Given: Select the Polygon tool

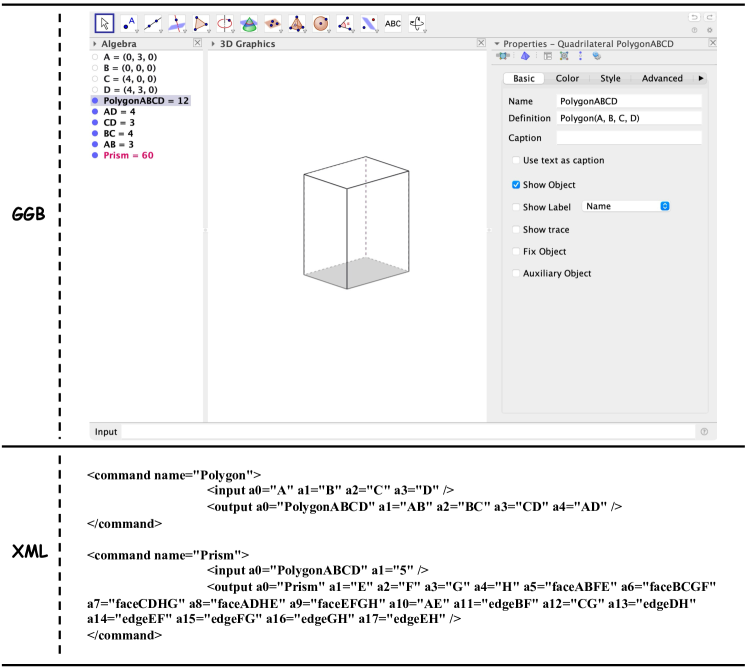Looking at the screenshot, I should pos(201,23).
